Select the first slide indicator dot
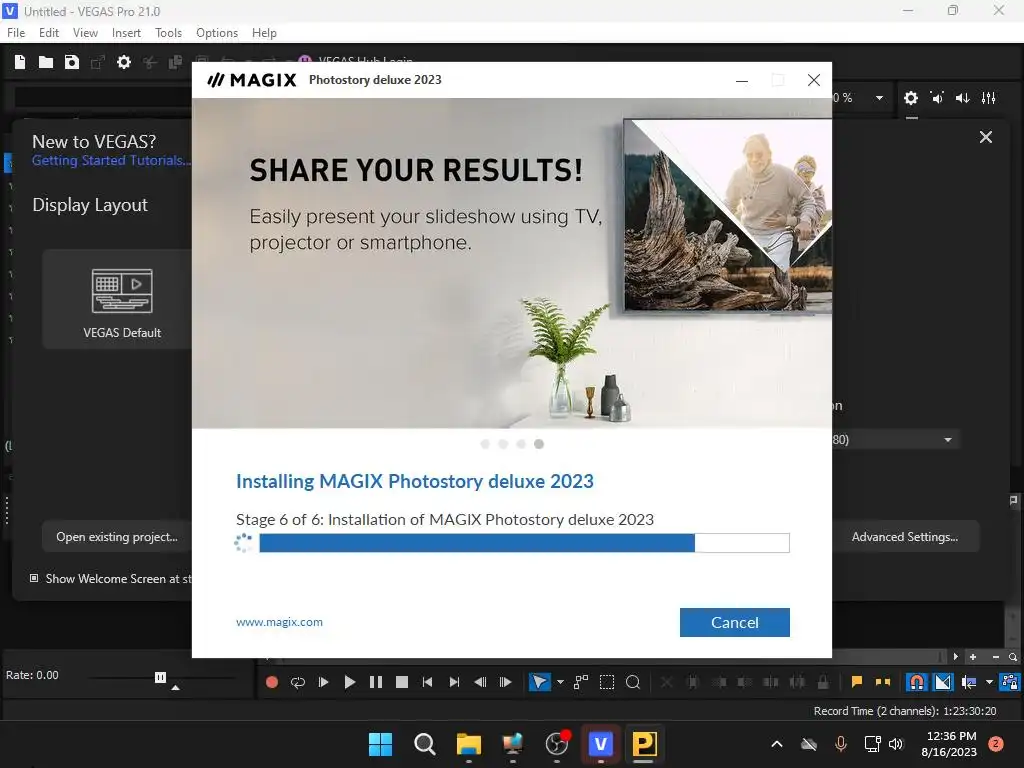The image size is (1024, 768). pos(485,444)
